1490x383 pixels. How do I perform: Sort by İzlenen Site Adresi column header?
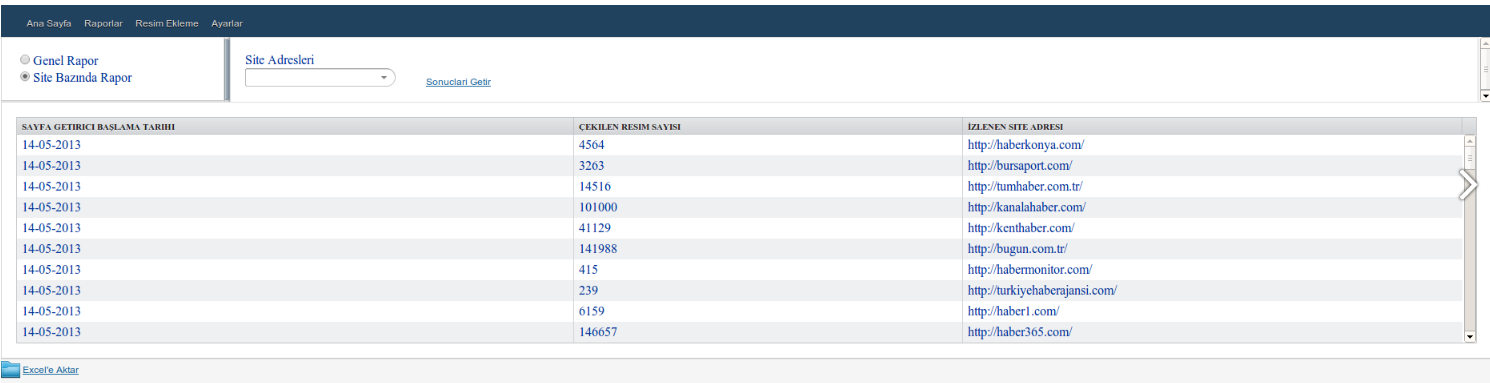pos(1212,126)
